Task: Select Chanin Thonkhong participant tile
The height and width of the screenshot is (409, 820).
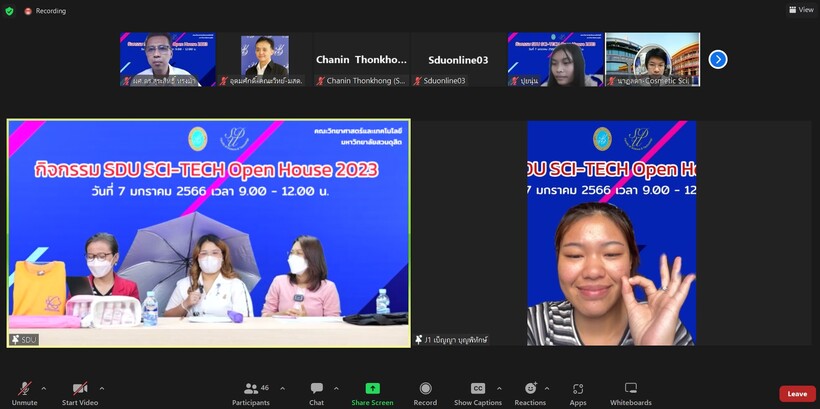Action: click(361, 60)
